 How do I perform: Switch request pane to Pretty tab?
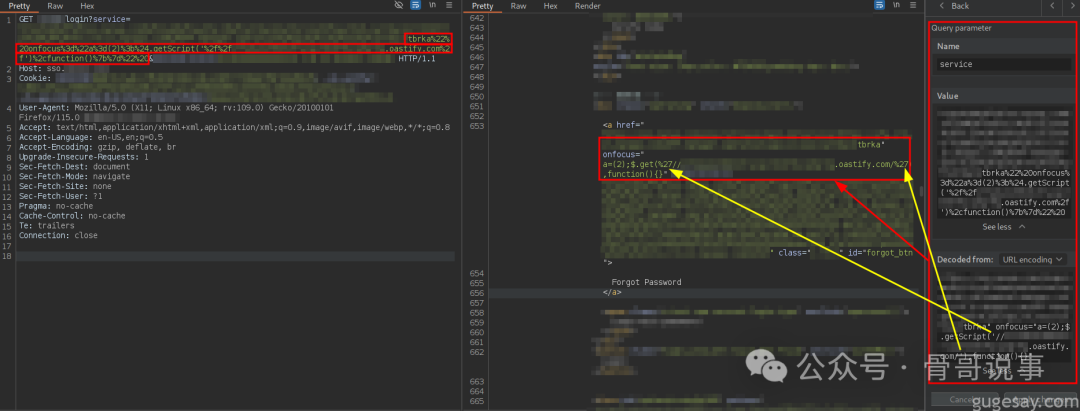click(19, 6)
